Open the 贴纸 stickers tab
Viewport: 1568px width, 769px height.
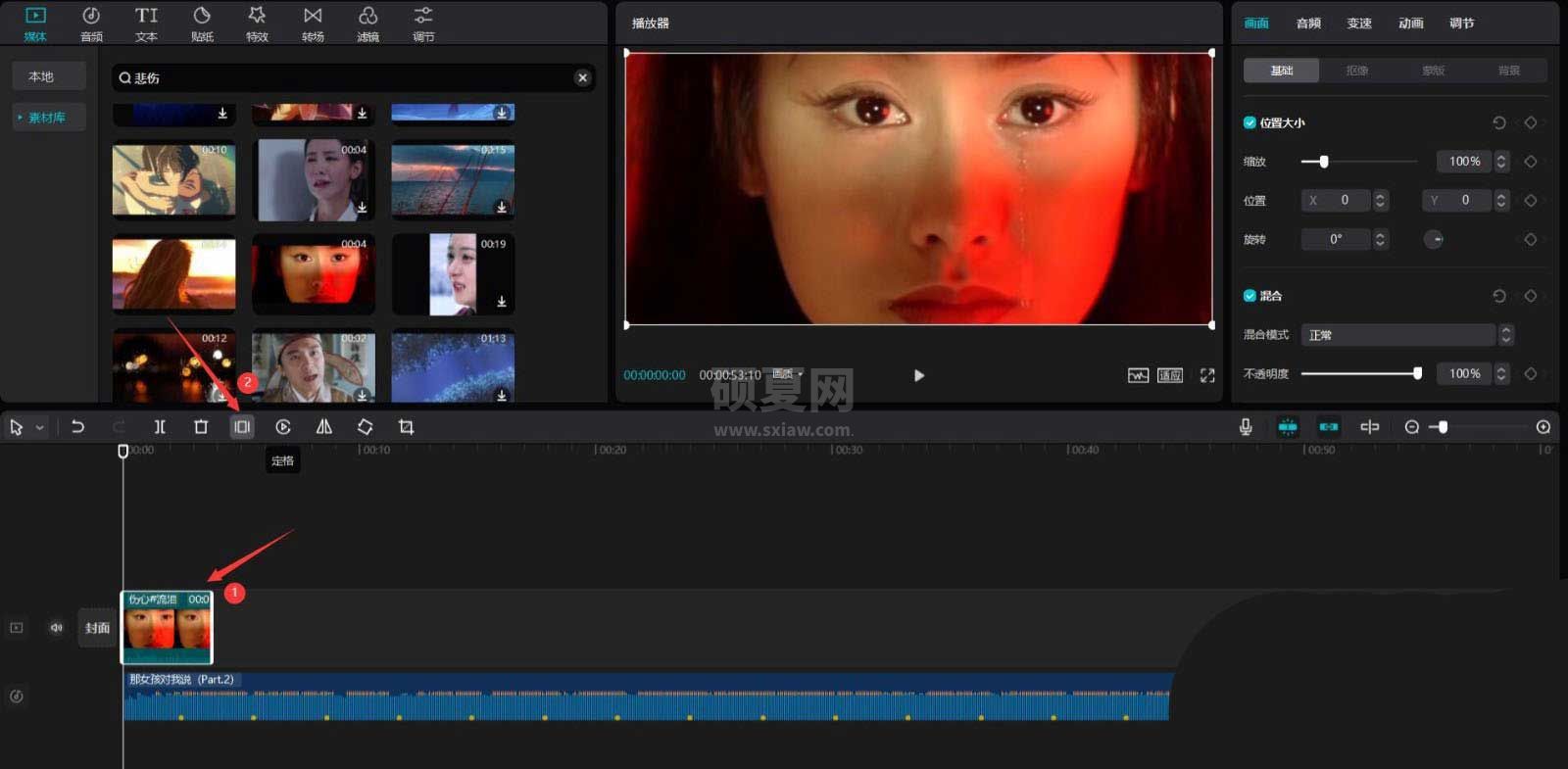tap(202, 24)
